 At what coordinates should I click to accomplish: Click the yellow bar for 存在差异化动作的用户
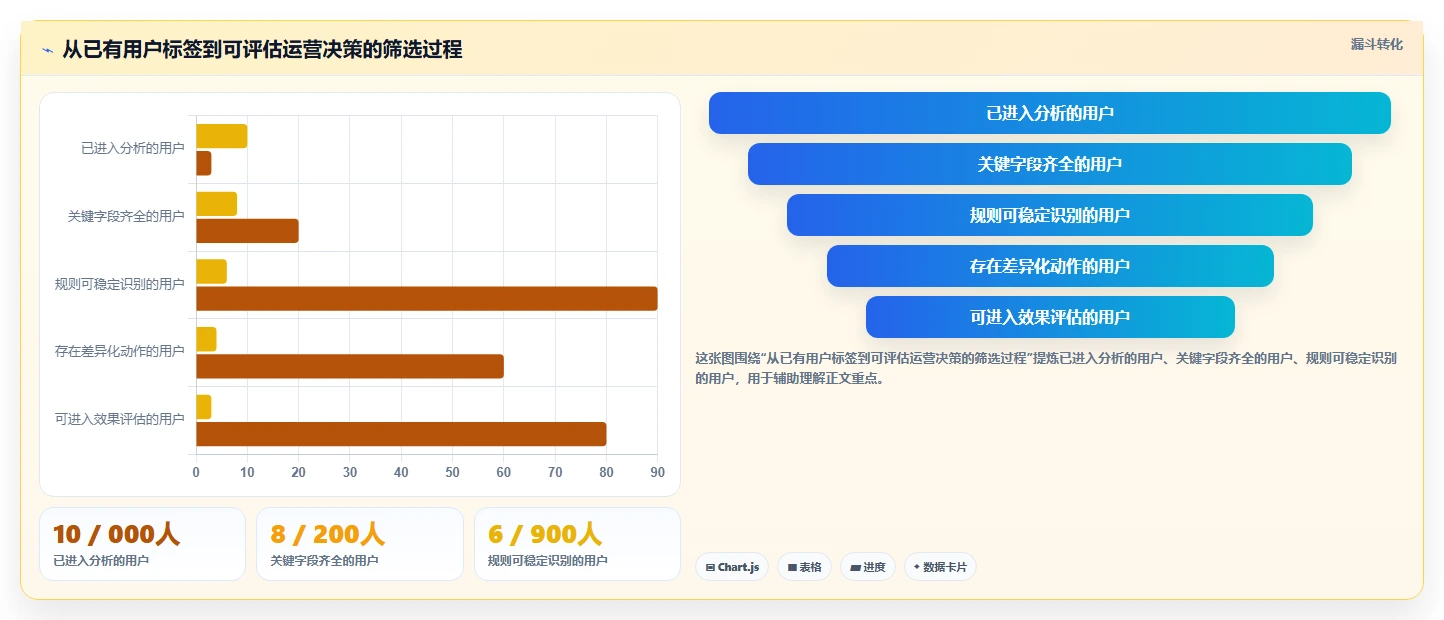pos(206,339)
